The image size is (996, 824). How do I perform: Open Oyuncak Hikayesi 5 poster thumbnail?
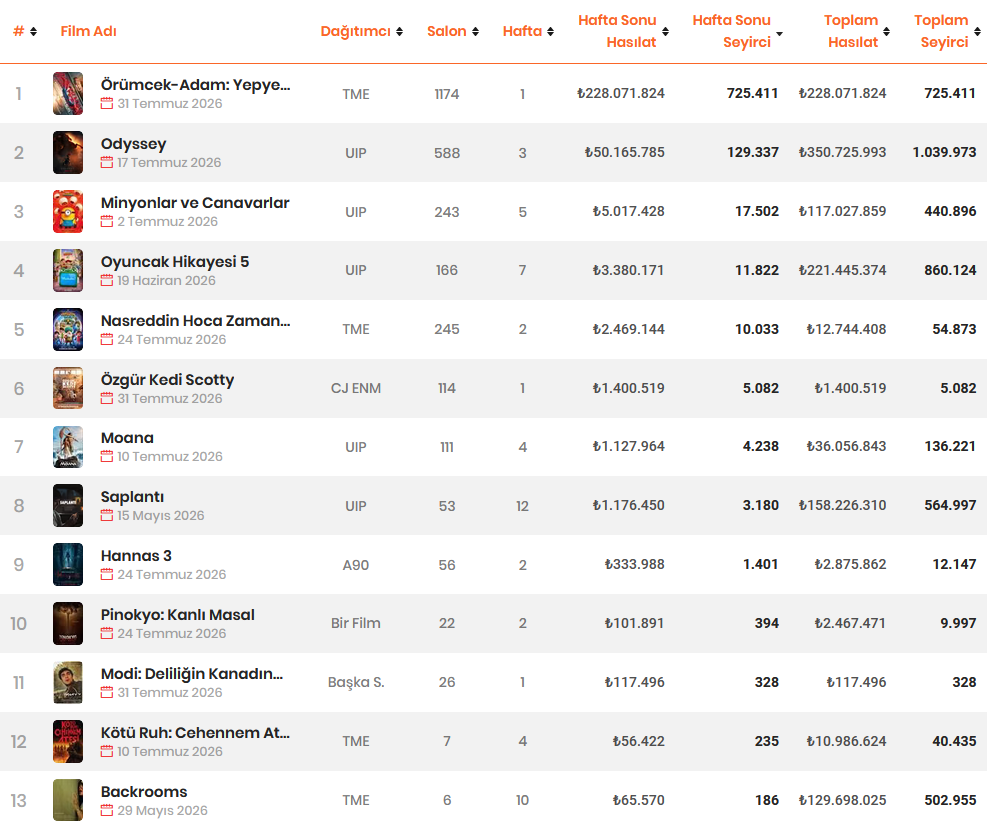[68, 270]
